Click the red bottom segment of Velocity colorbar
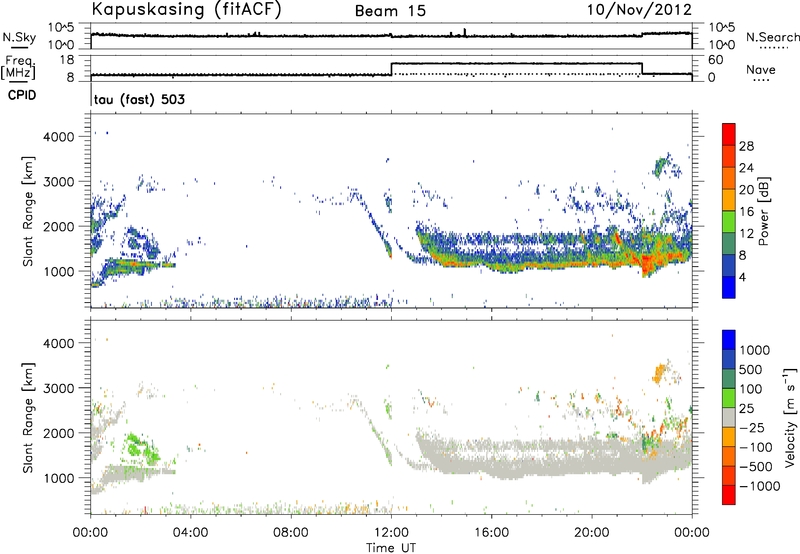Screen dimensions: 800x554 coord(729,495)
